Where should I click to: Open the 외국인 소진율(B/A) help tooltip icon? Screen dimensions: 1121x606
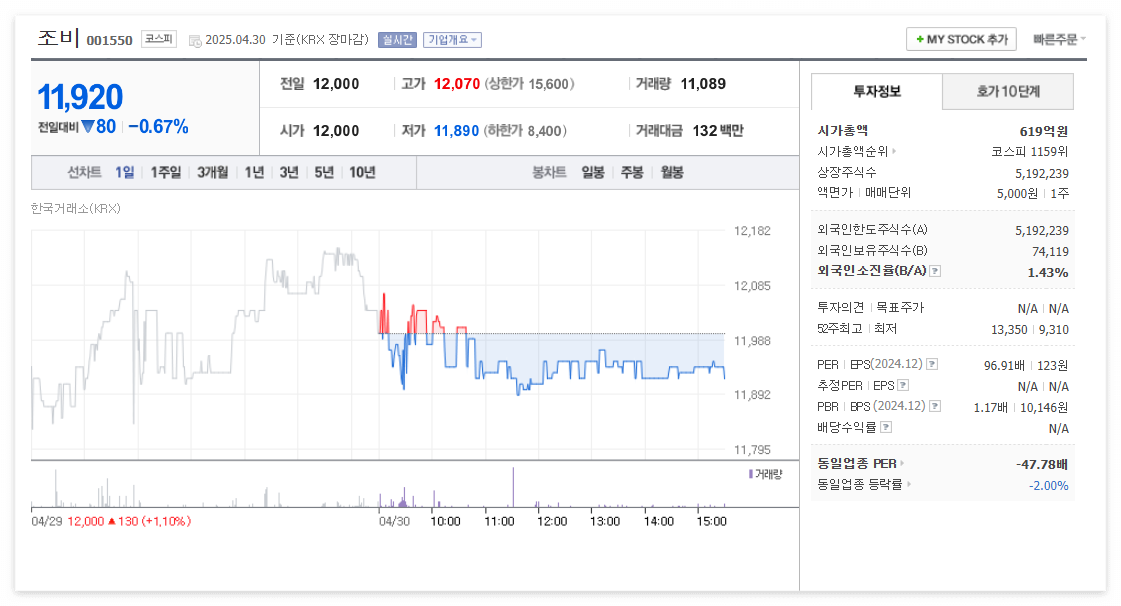935,271
